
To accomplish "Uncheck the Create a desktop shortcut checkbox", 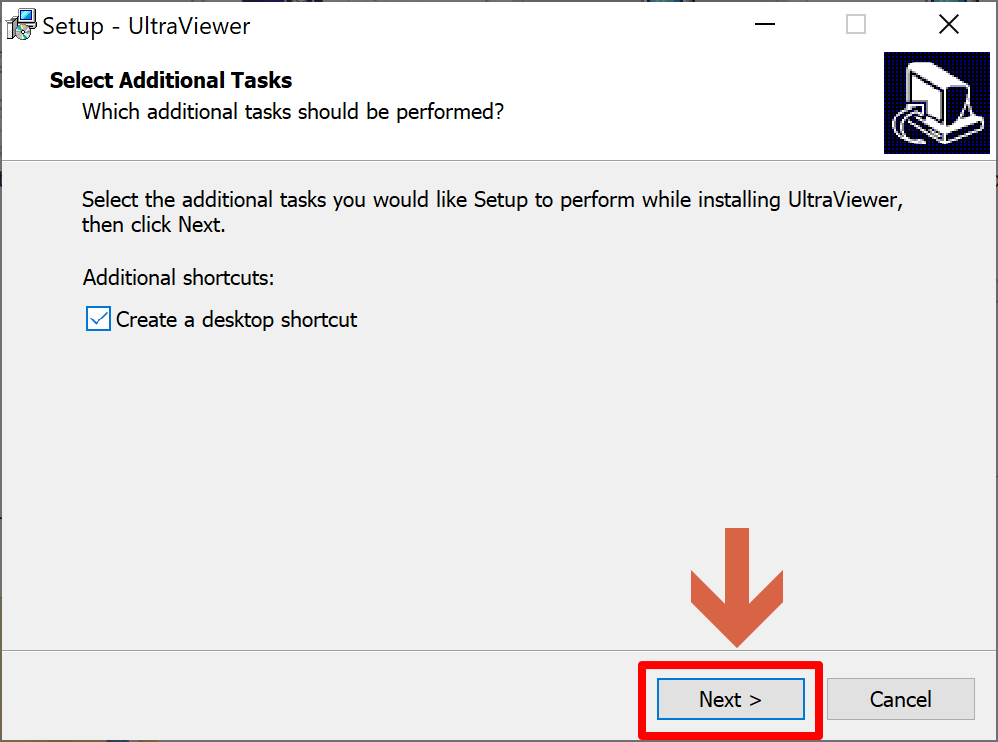I will 98,319.
